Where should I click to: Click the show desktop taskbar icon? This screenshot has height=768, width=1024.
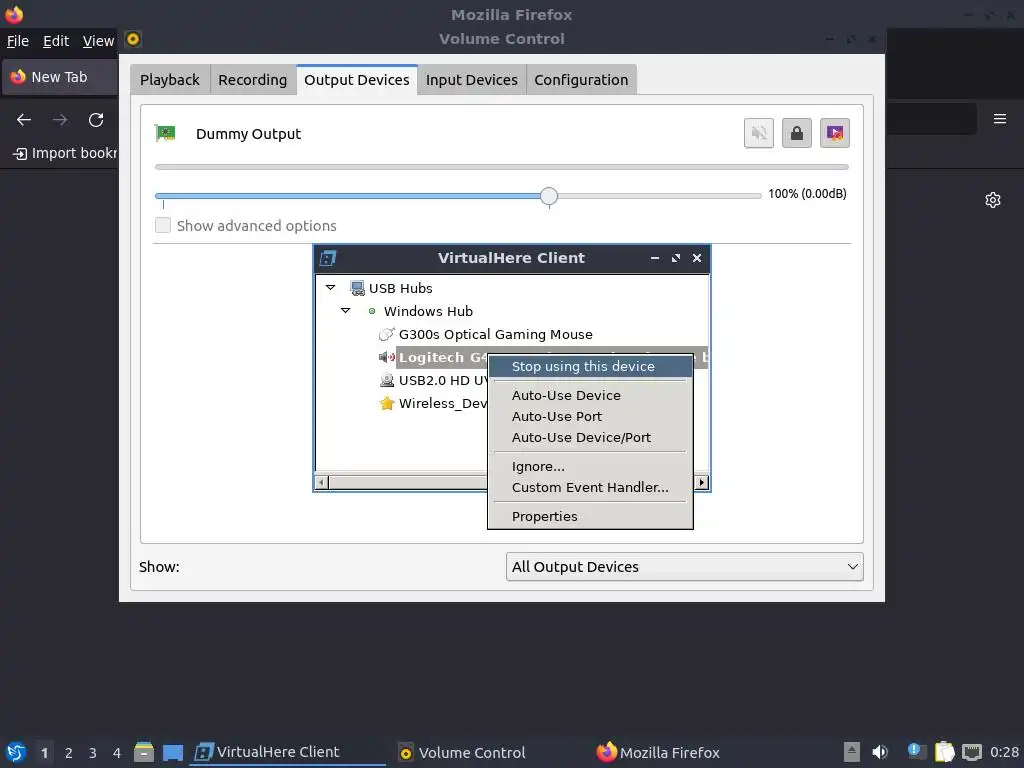(173, 752)
